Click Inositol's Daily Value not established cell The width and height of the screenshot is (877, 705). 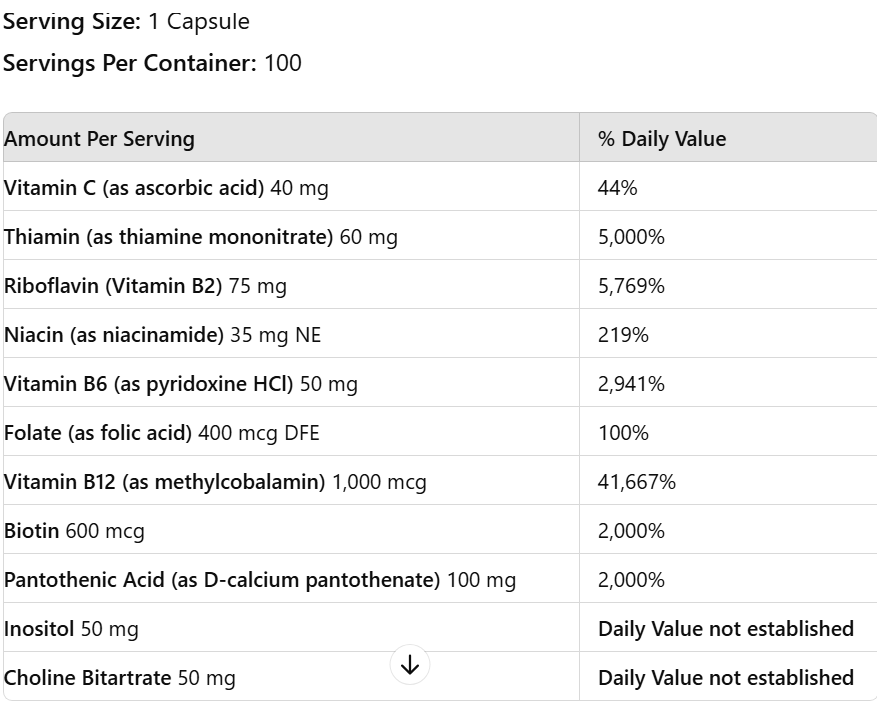[725, 629]
